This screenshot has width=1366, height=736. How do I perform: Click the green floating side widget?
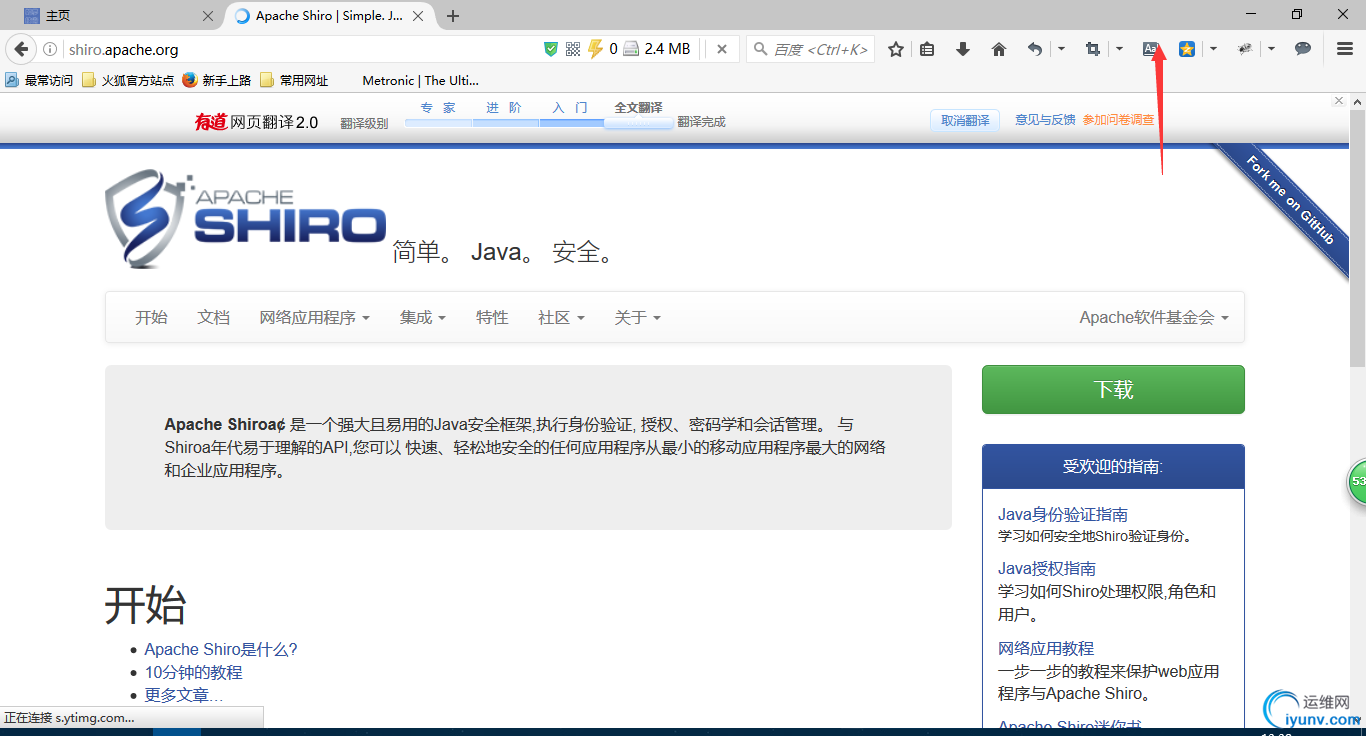(x=1357, y=482)
